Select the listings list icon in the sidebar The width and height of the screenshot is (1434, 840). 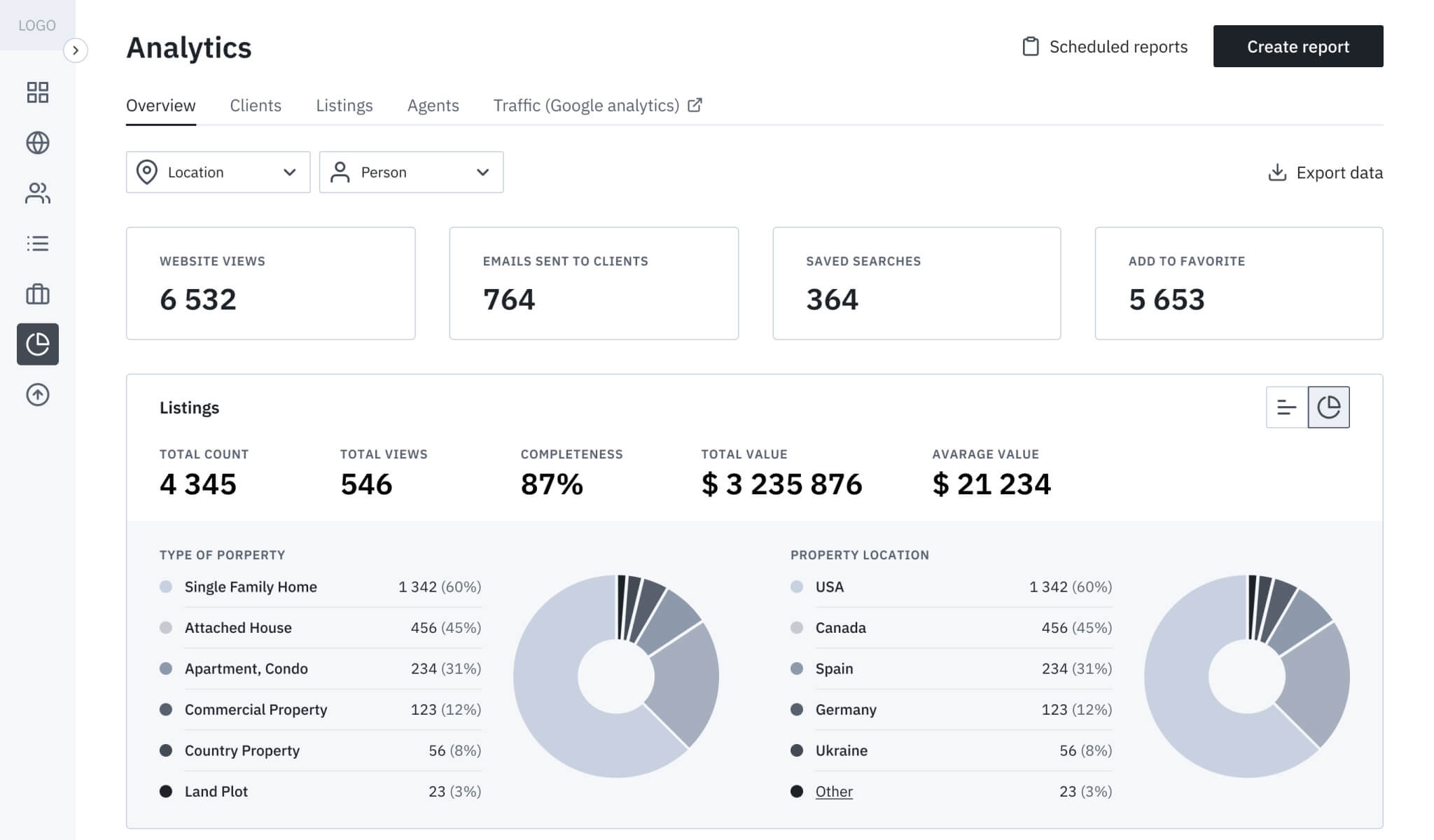(38, 244)
